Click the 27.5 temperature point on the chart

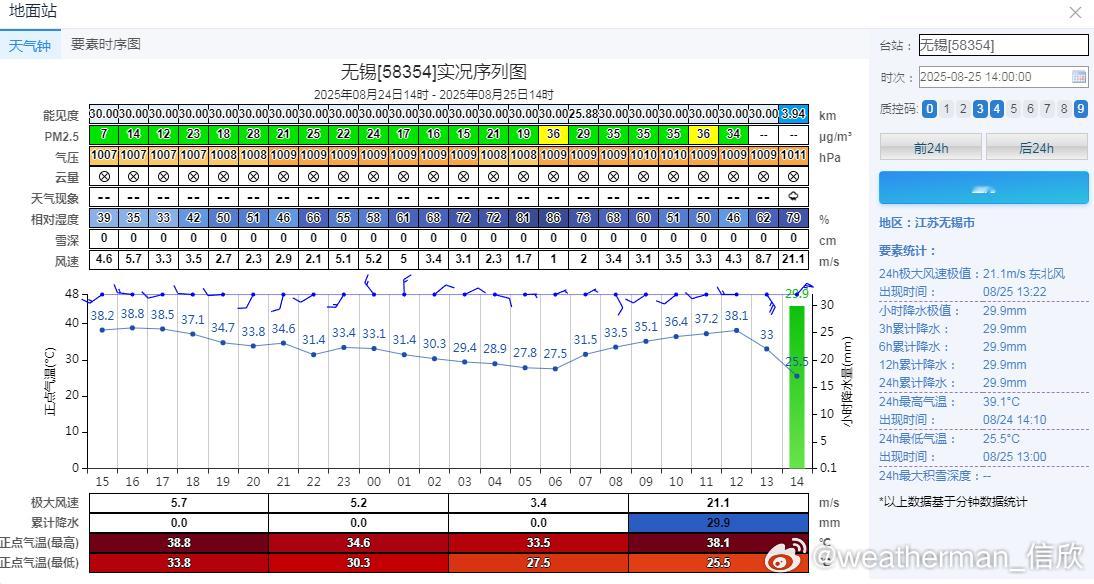point(555,368)
